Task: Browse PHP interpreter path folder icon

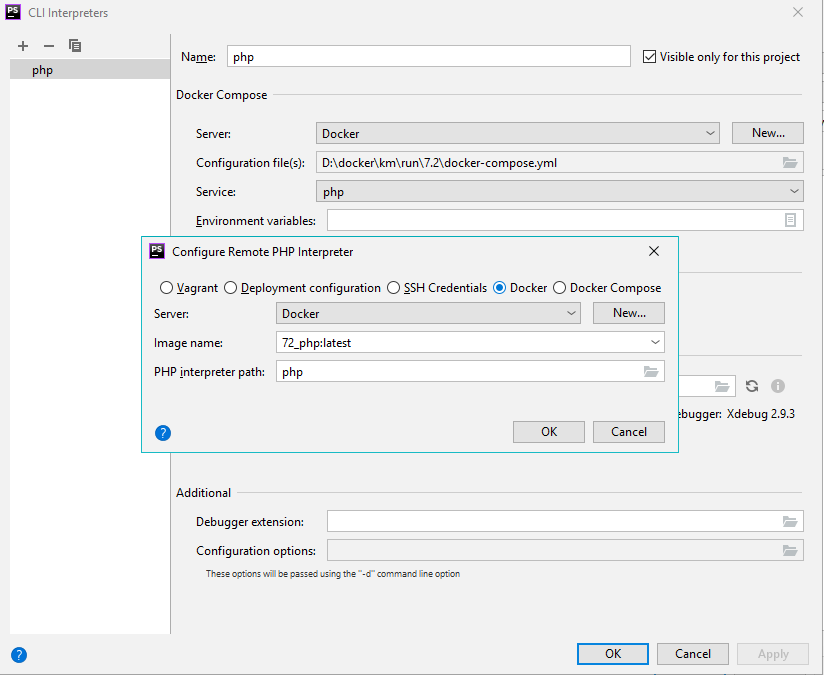Action: [x=651, y=372]
